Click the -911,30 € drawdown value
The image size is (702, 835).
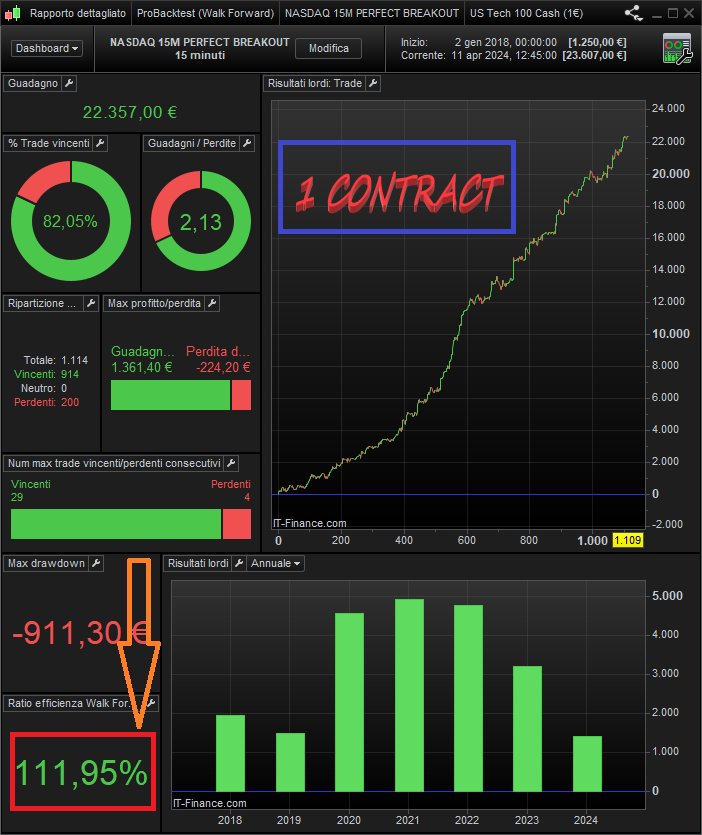click(80, 633)
